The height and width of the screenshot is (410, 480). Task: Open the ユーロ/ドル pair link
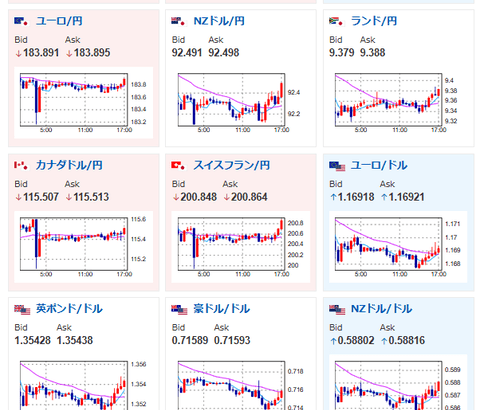(x=379, y=165)
